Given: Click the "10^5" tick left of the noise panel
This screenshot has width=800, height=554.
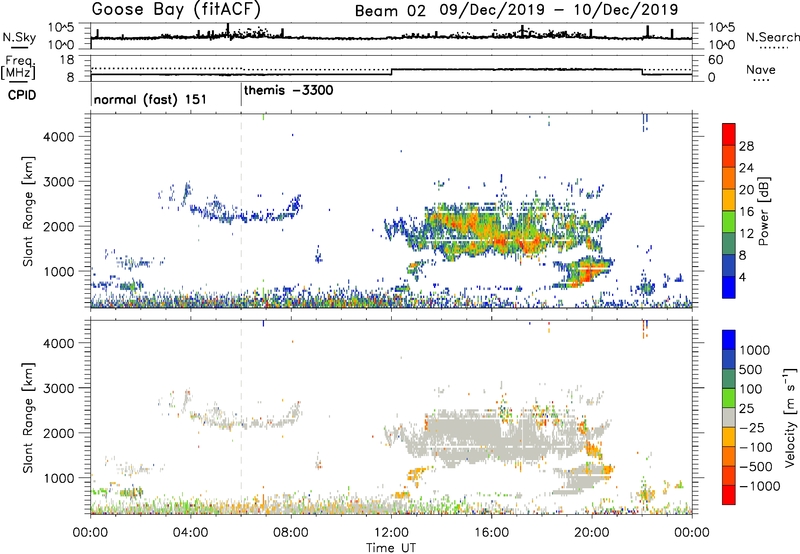Looking at the screenshot, I should click(61, 28).
